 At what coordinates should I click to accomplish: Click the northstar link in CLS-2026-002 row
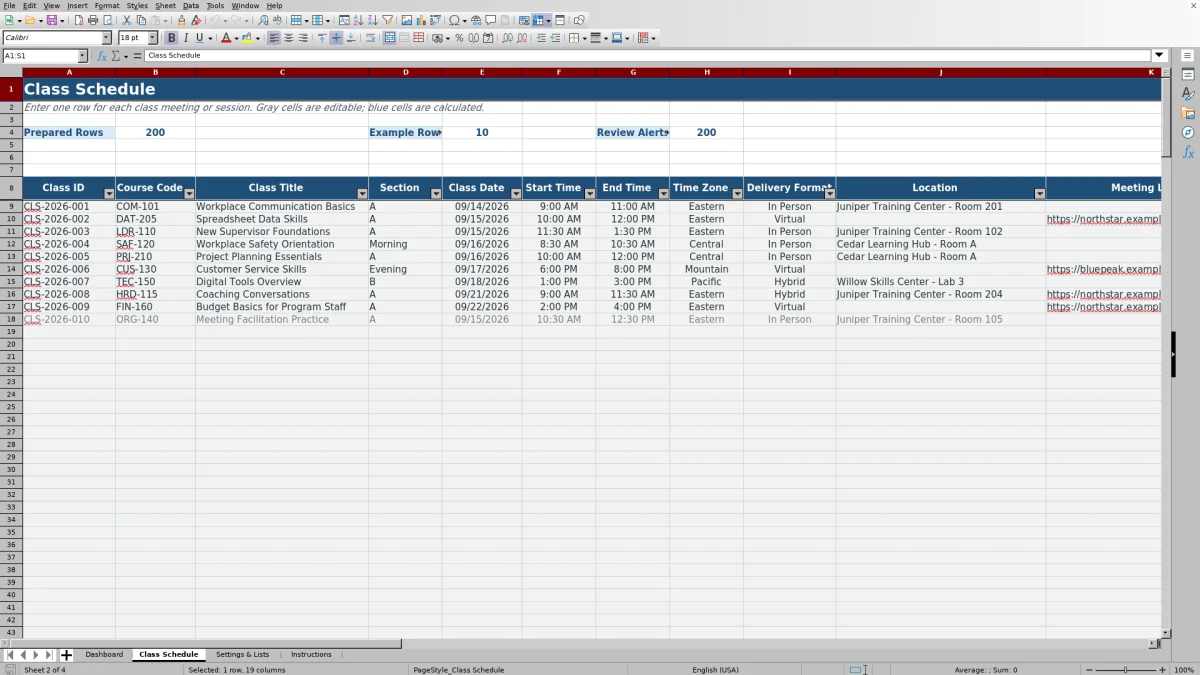(1104, 219)
